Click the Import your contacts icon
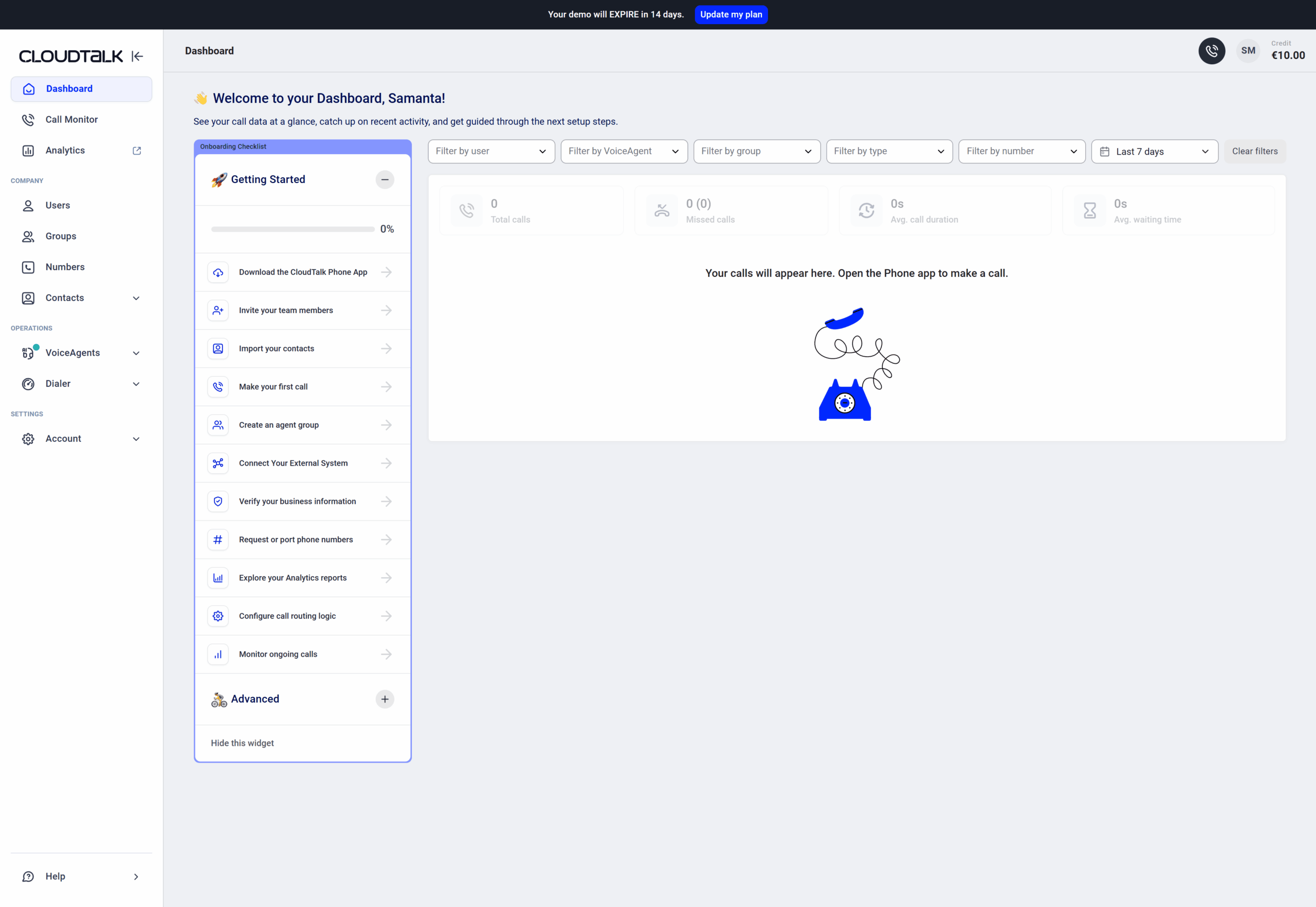 (218, 349)
